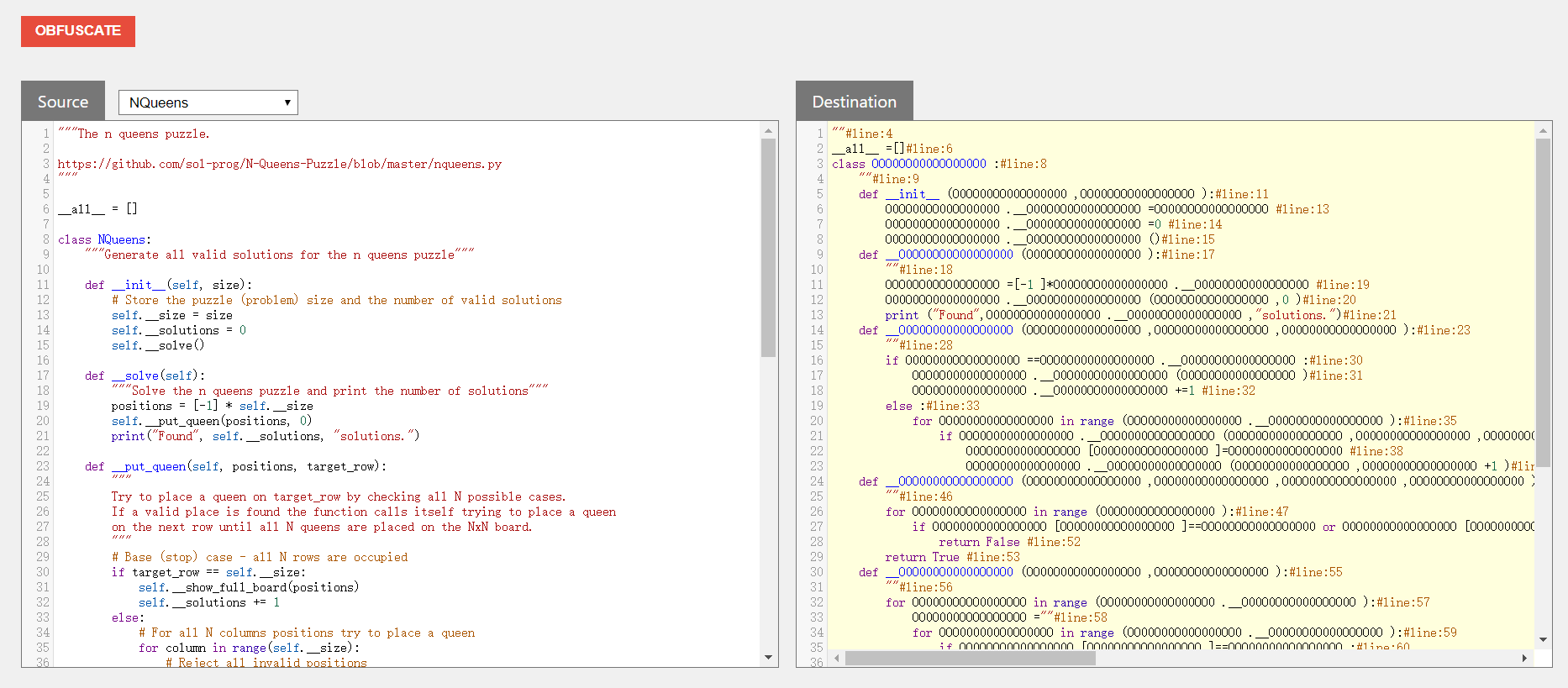The image size is (1568, 688).
Task: Select the Destination tab
Action: pos(855,102)
